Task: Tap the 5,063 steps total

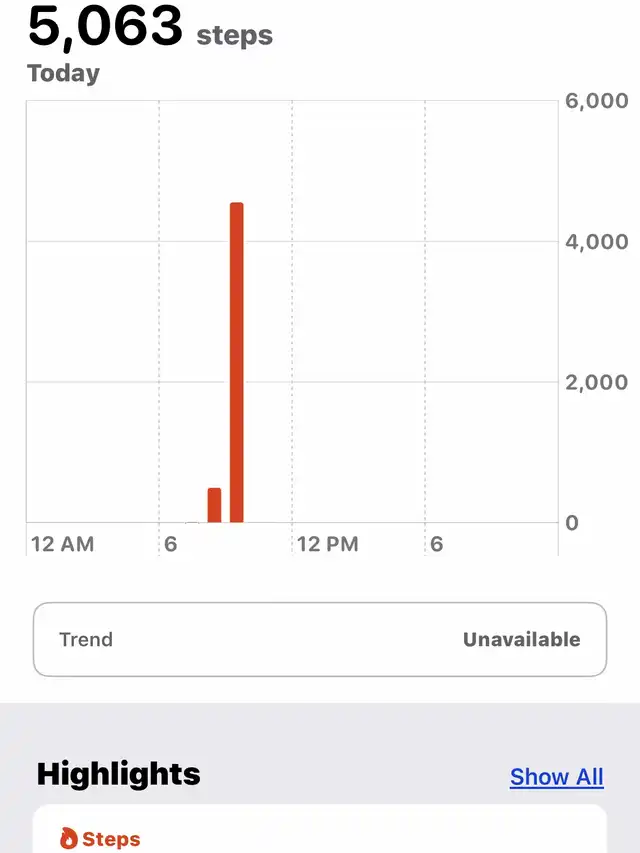Action: (150, 26)
